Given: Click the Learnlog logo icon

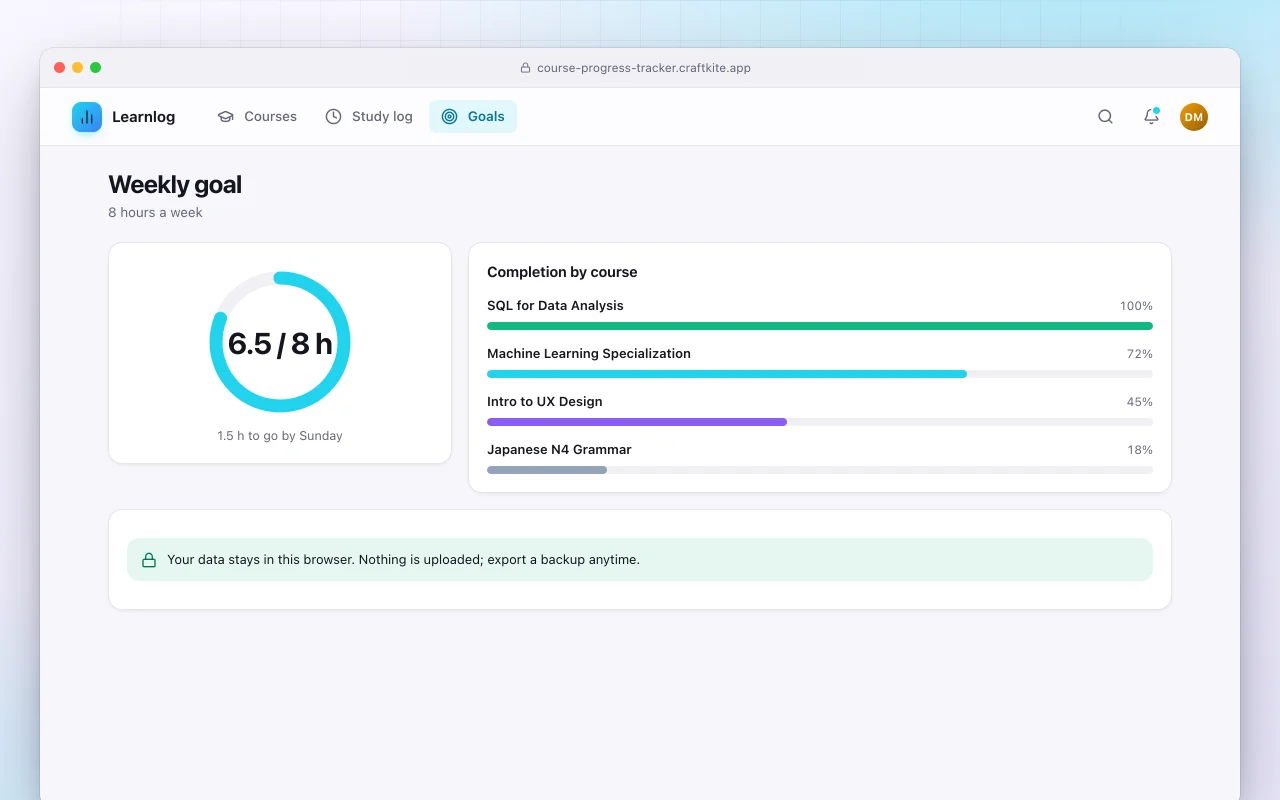Looking at the screenshot, I should click(87, 117).
